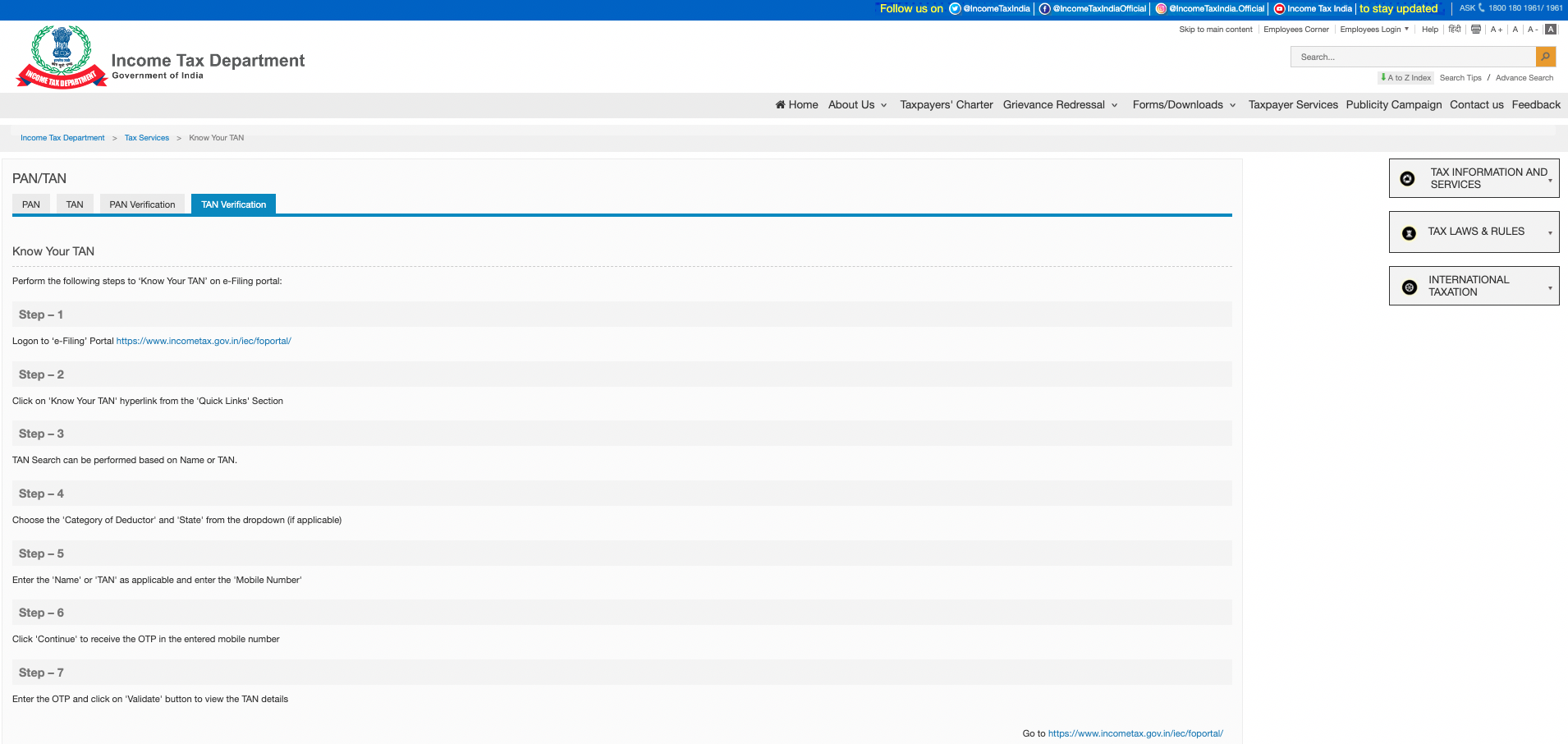Click the Income Tax Department emblem logo

(x=62, y=57)
